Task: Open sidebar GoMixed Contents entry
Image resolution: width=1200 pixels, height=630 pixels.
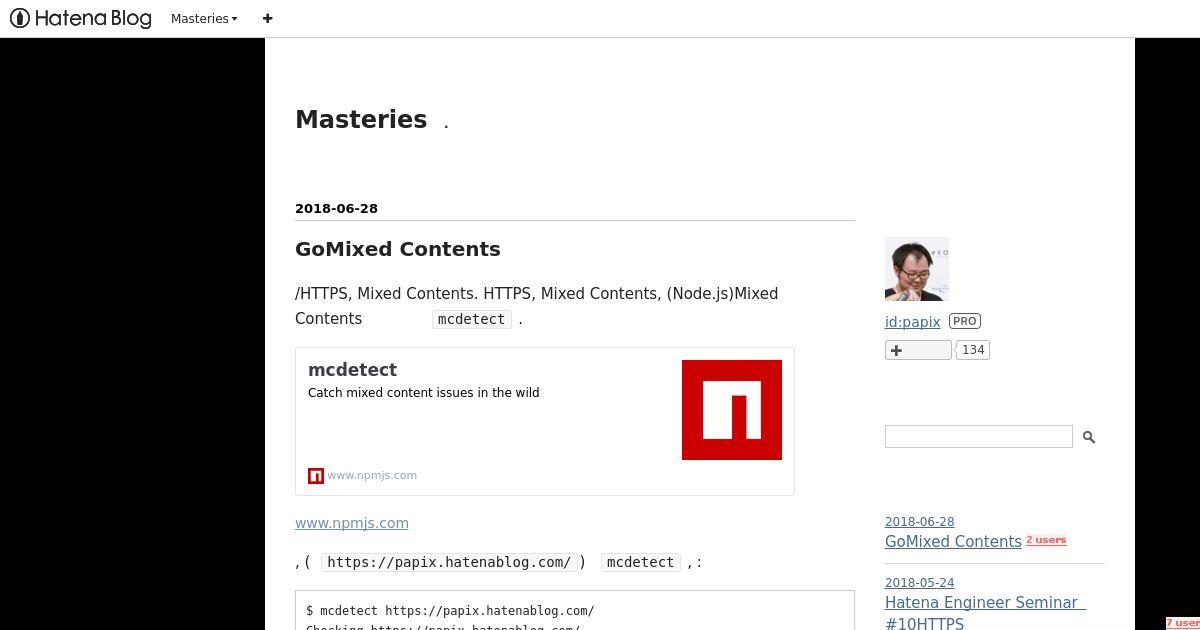Action: click(953, 542)
